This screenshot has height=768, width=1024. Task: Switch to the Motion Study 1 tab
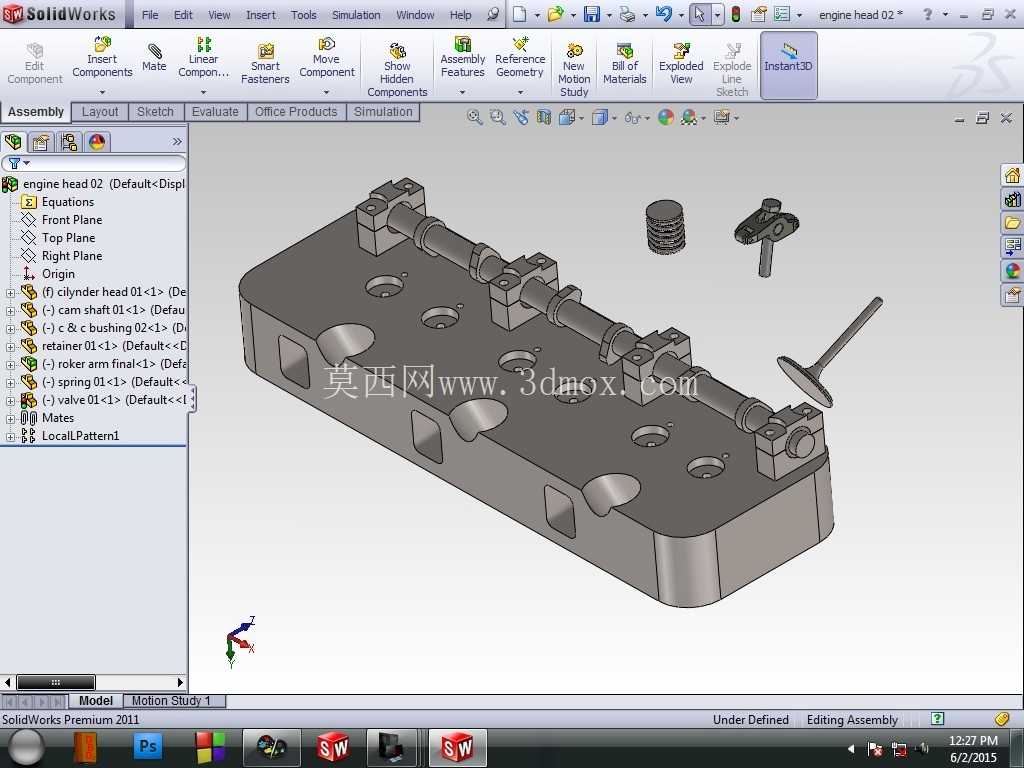click(171, 701)
